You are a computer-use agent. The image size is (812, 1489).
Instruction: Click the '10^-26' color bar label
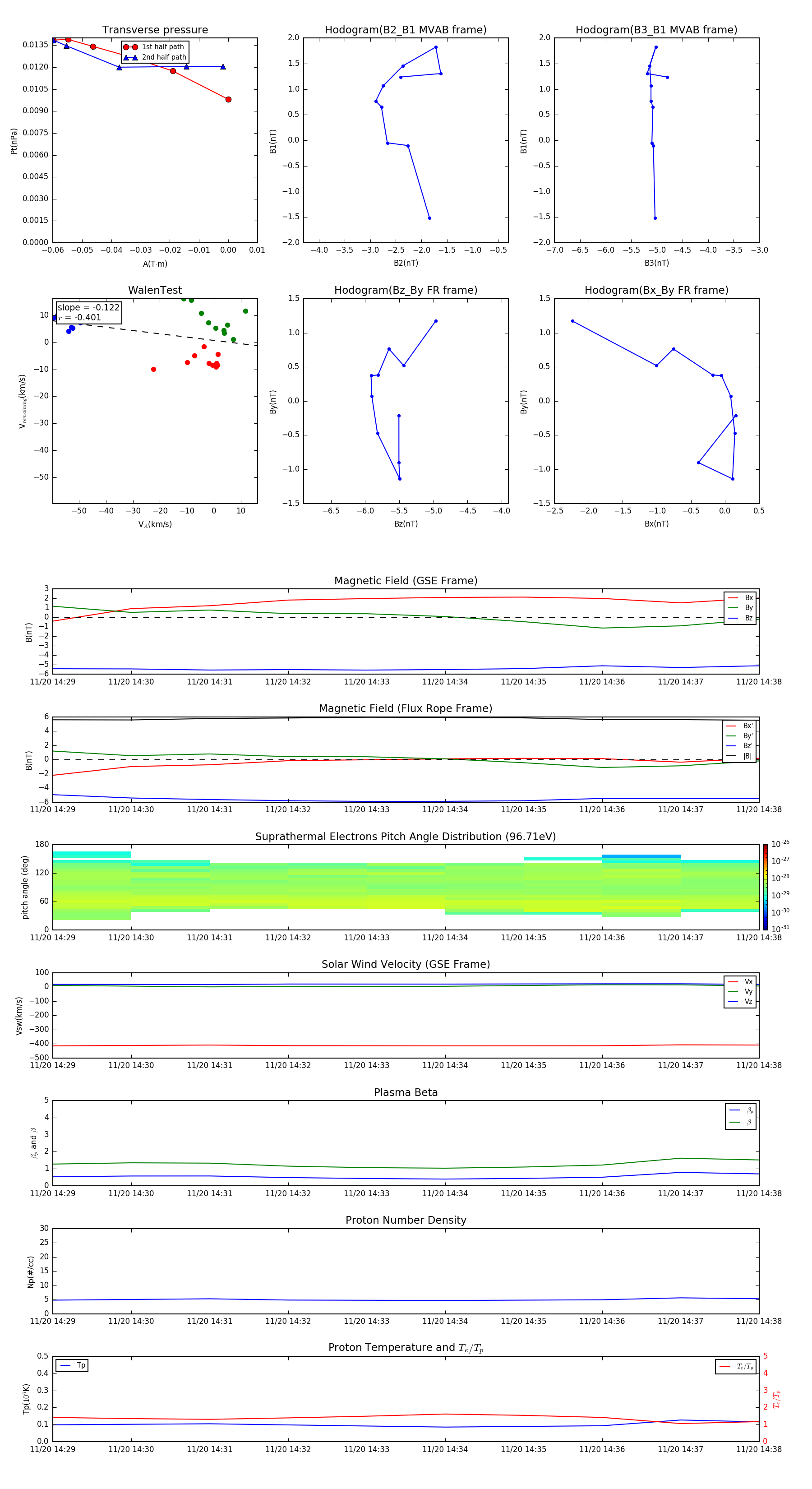pyautogui.click(x=780, y=844)
